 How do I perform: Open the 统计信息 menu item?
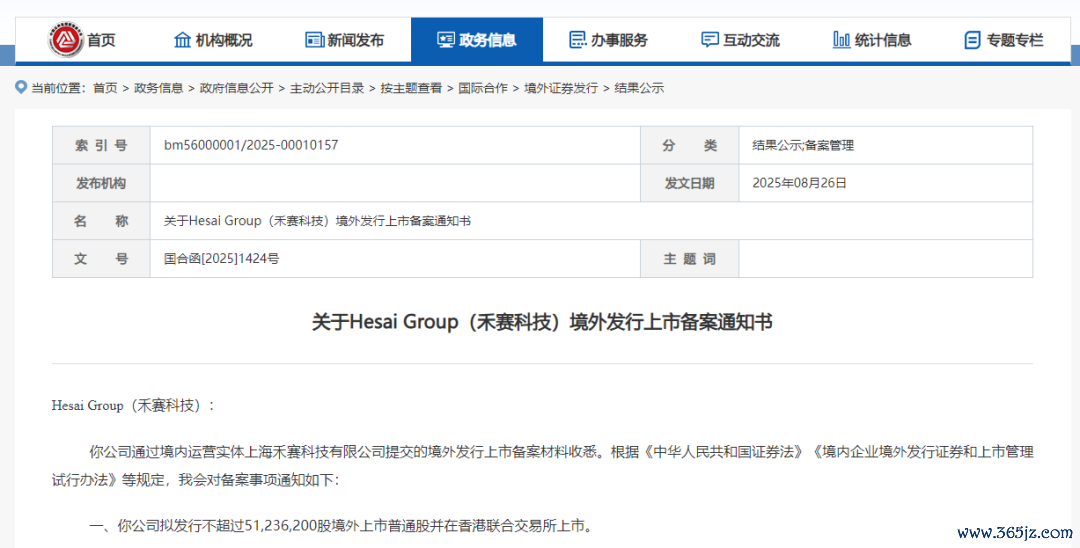tap(883, 40)
